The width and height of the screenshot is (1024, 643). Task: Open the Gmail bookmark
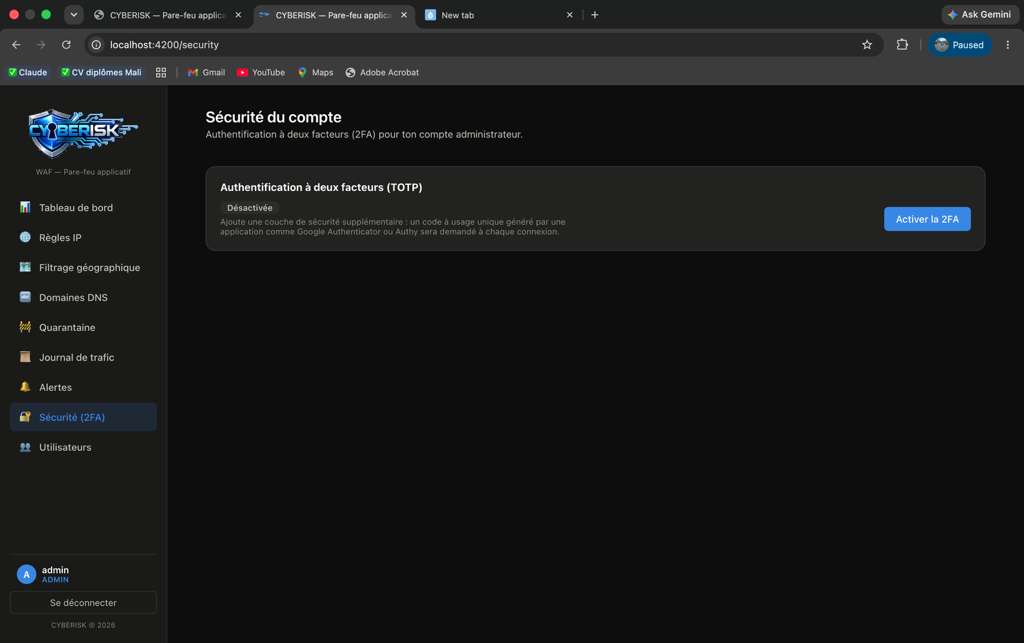point(206,72)
